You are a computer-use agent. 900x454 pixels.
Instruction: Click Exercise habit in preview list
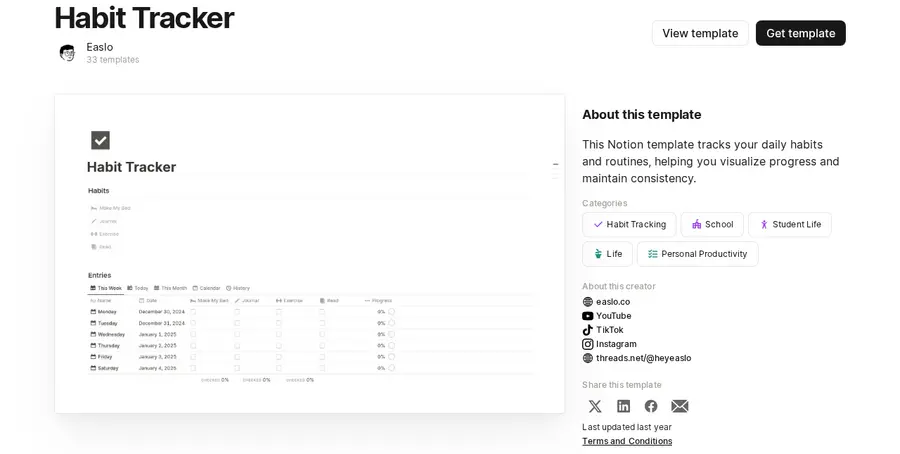point(104,234)
